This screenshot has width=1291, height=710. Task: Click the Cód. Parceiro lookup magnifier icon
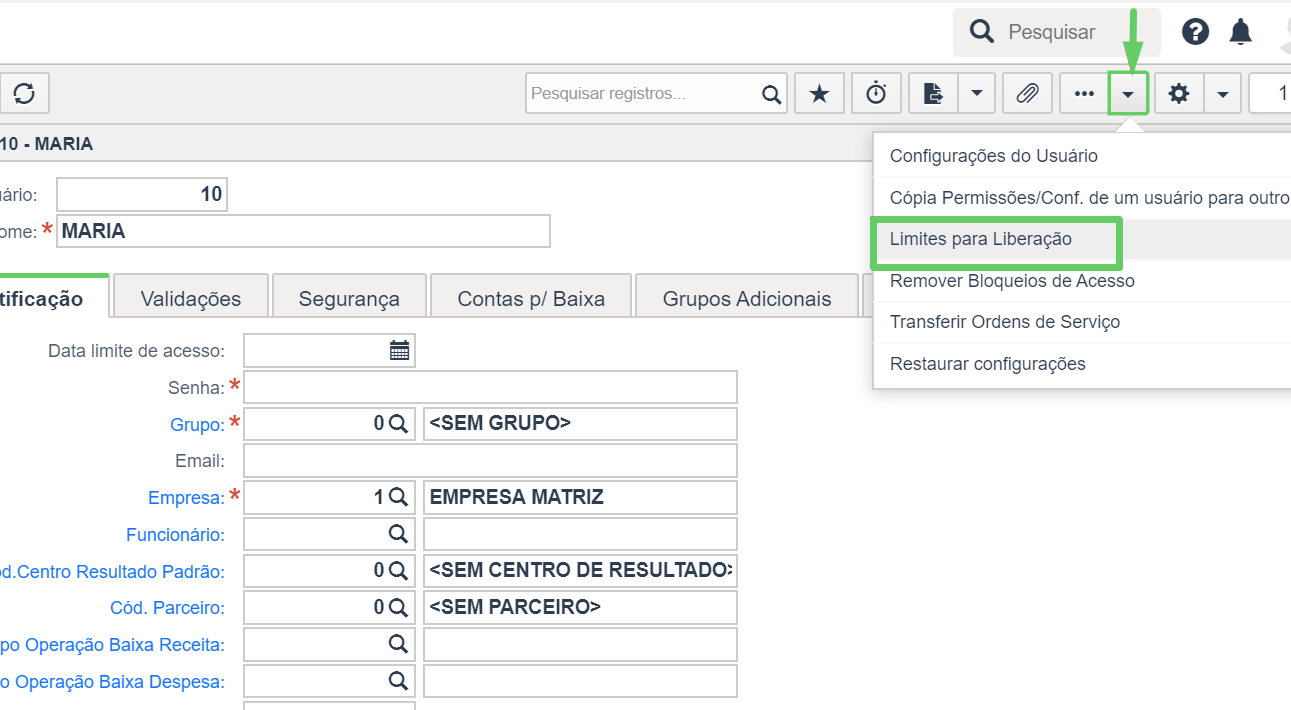(x=398, y=607)
